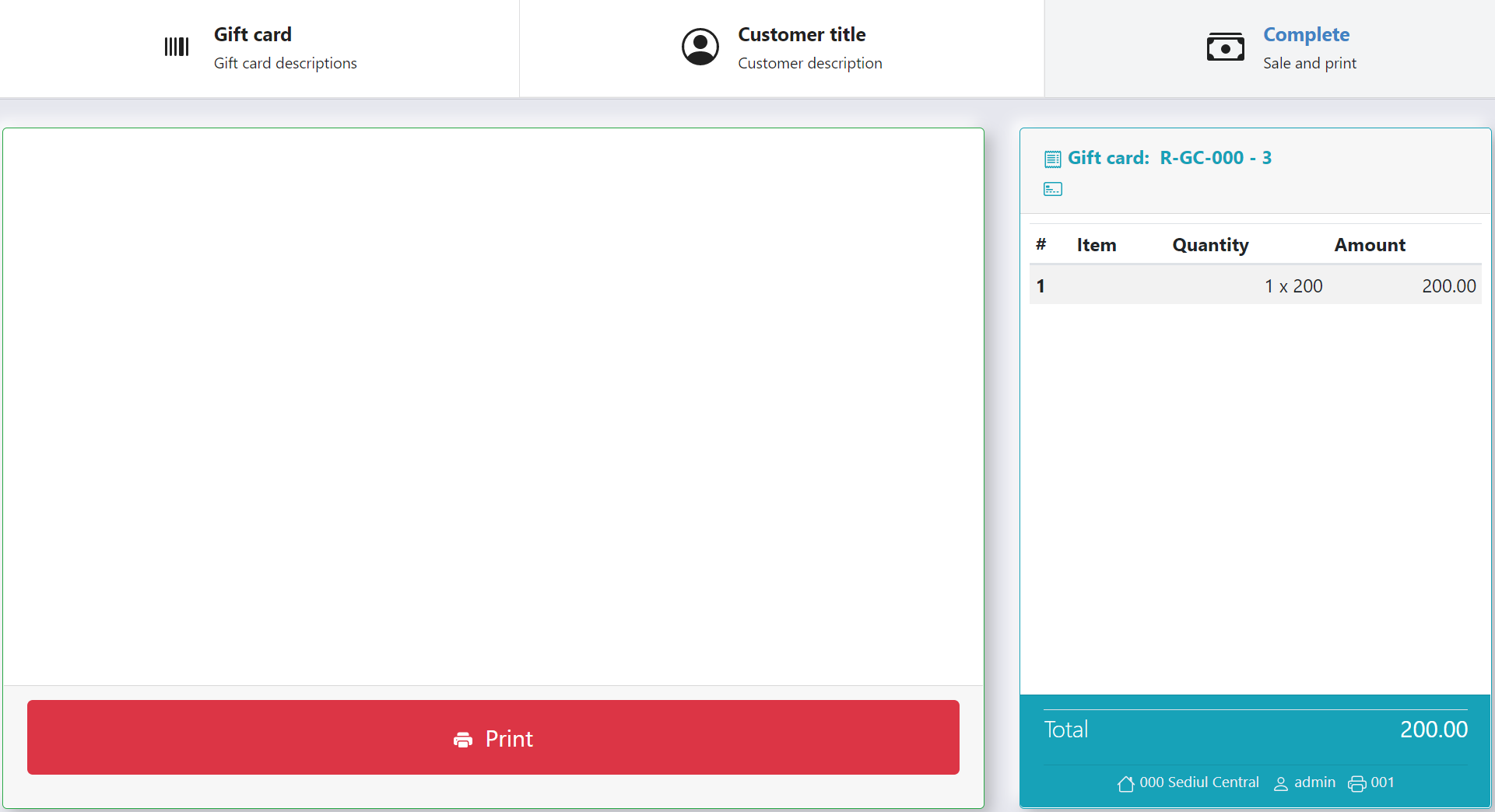Image resolution: width=1495 pixels, height=812 pixels.
Task: Click the Quantity column header
Action: pos(1210,245)
